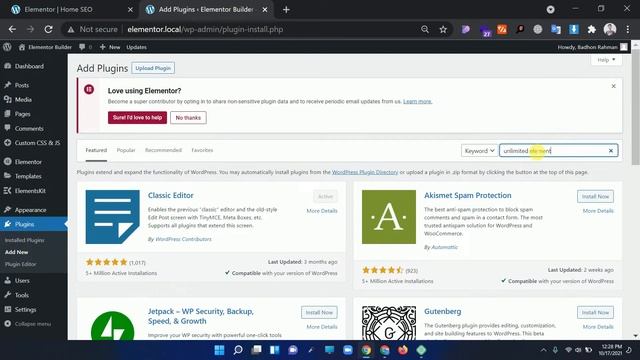
Task: Install the Gutenberg plugin now
Action: (595, 312)
